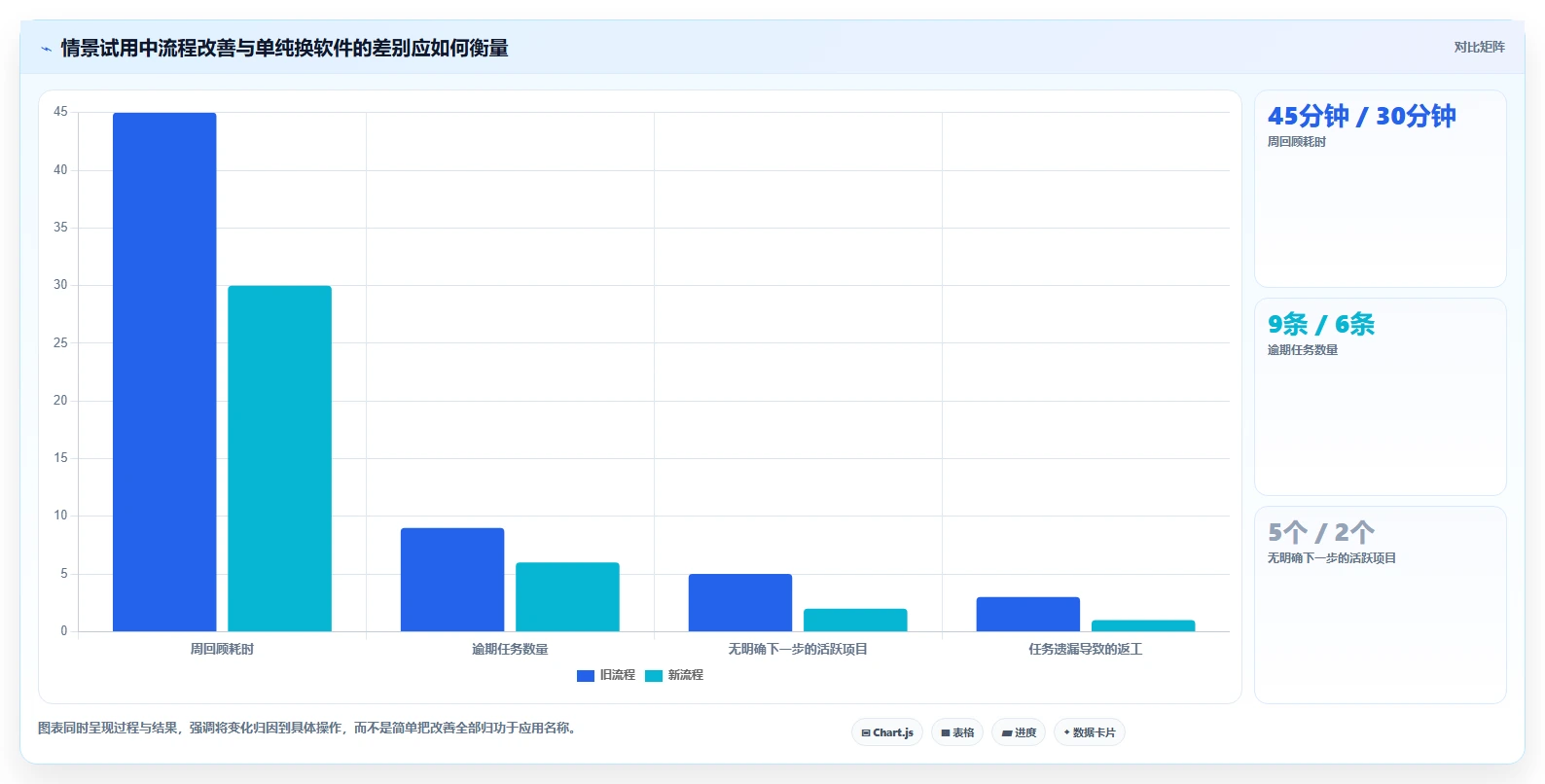Click the teal 新流程 legend swatch
This screenshot has width=1545, height=784.
click(x=654, y=676)
